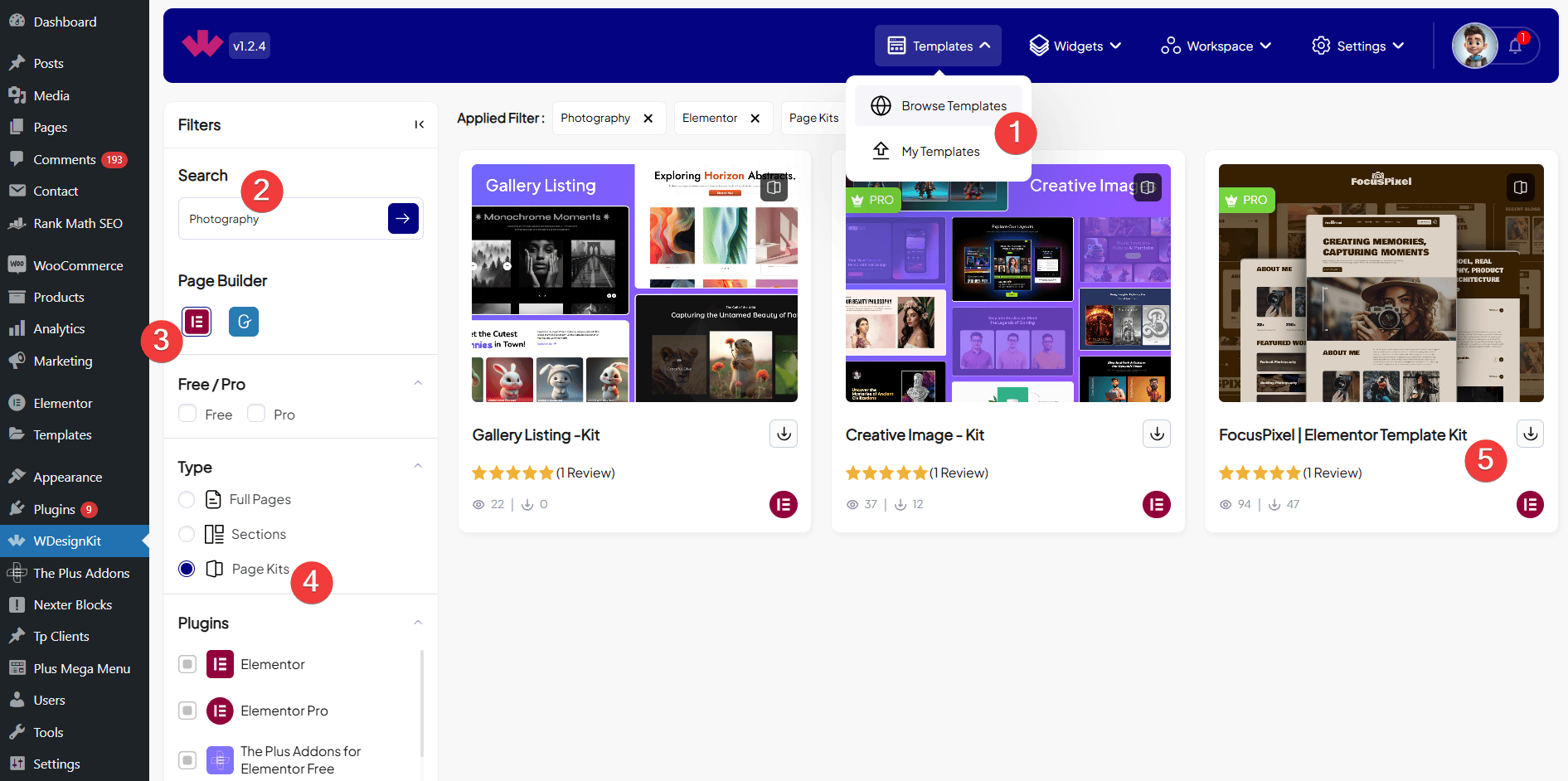Image resolution: width=1568 pixels, height=781 pixels.
Task: Select the Gutenberg page builder icon
Action: (x=244, y=322)
